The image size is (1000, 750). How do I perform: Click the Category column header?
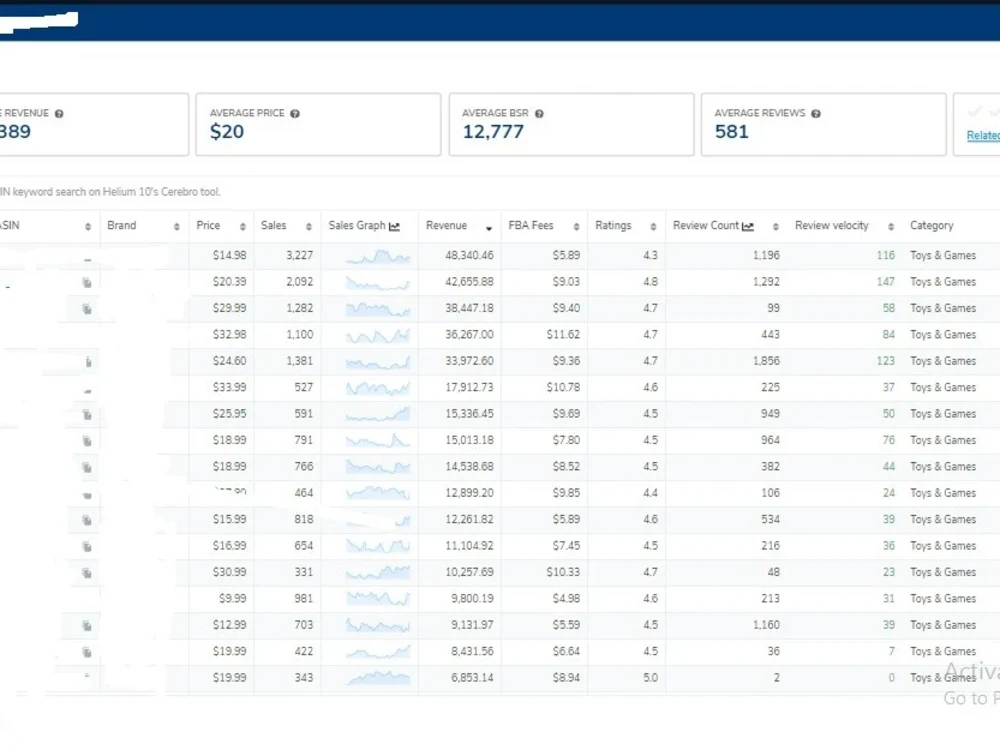click(931, 226)
